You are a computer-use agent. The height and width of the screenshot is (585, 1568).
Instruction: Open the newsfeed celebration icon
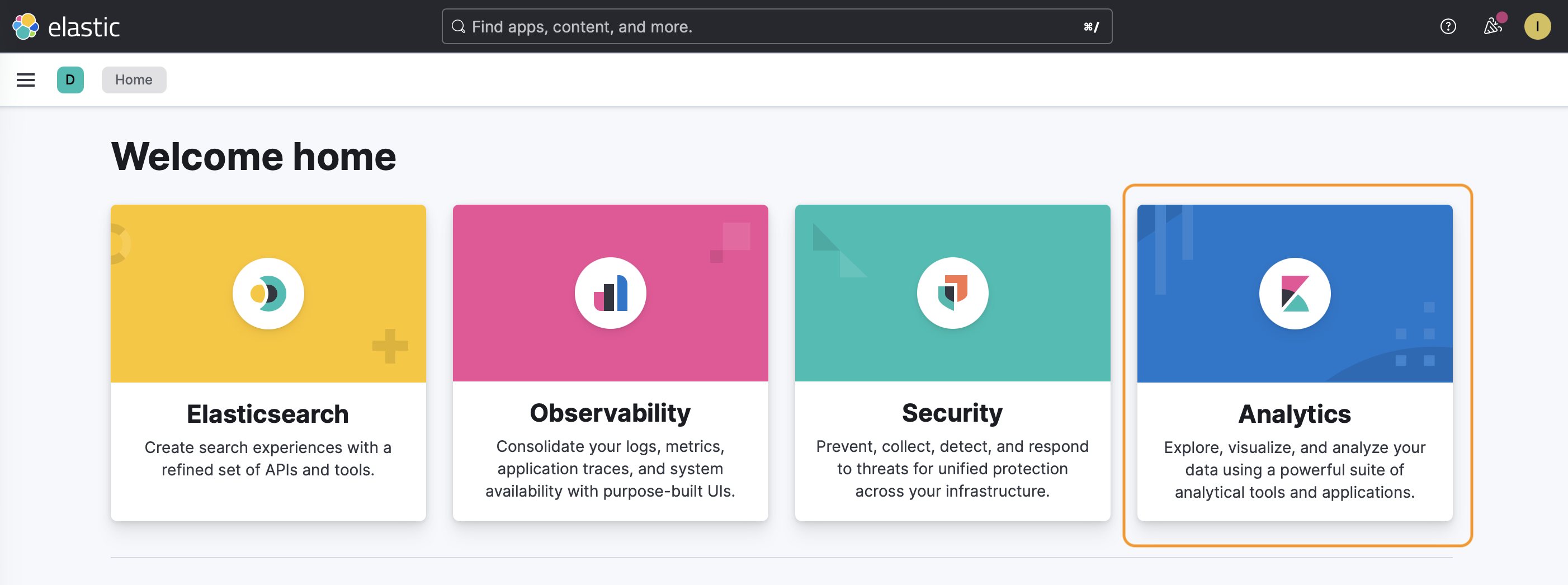(x=1492, y=27)
